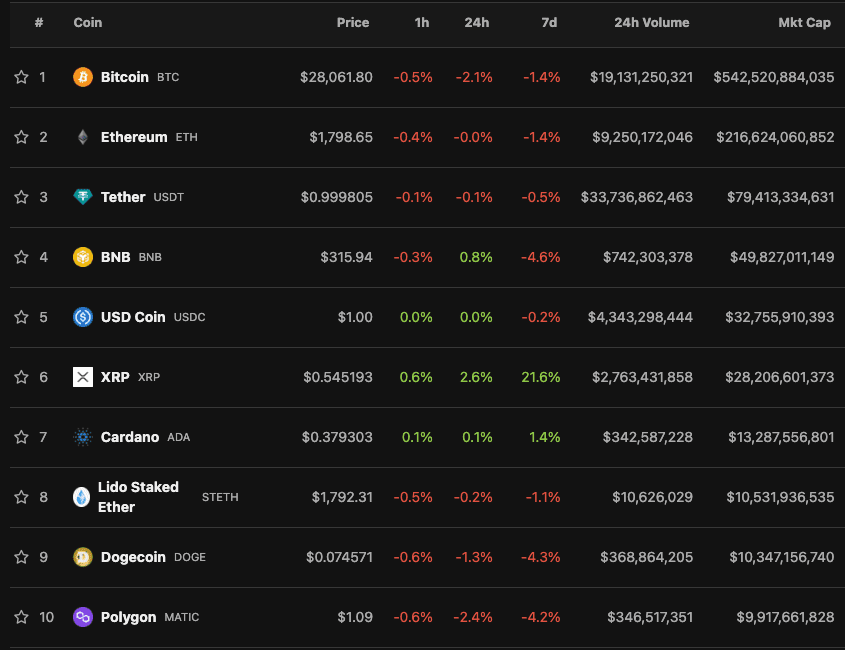
Task: Open the Lido Staked Ether page
Action: (138, 497)
